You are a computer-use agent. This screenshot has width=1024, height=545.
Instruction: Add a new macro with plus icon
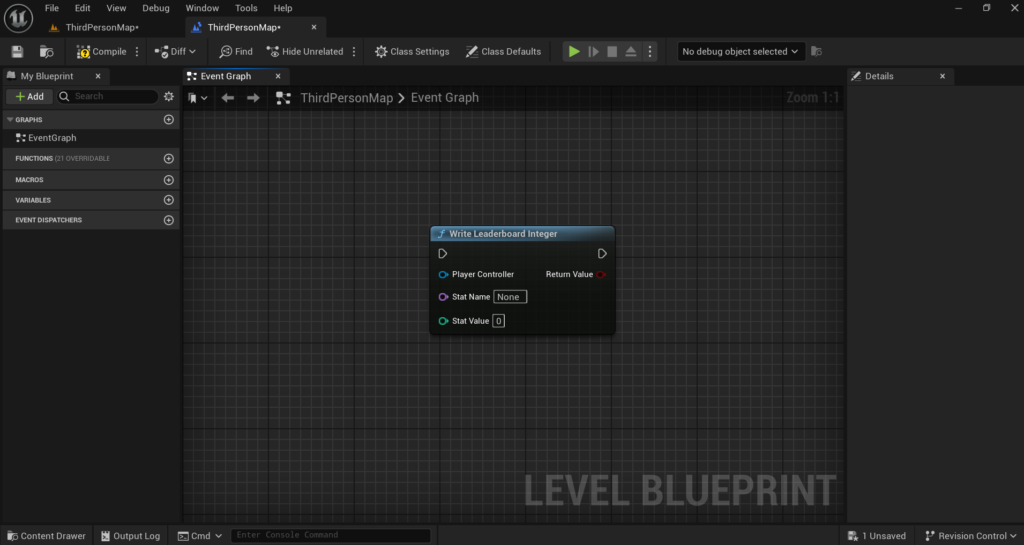coord(168,179)
